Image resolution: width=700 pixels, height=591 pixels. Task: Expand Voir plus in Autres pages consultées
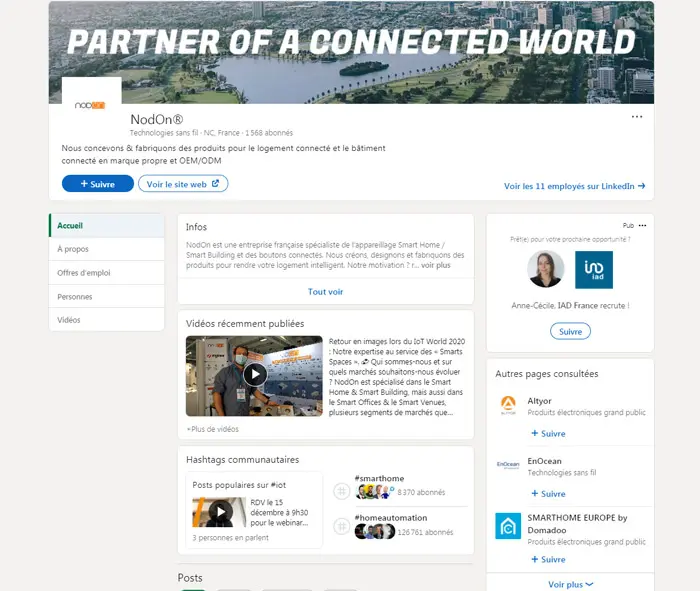click(x=570, y=584)
